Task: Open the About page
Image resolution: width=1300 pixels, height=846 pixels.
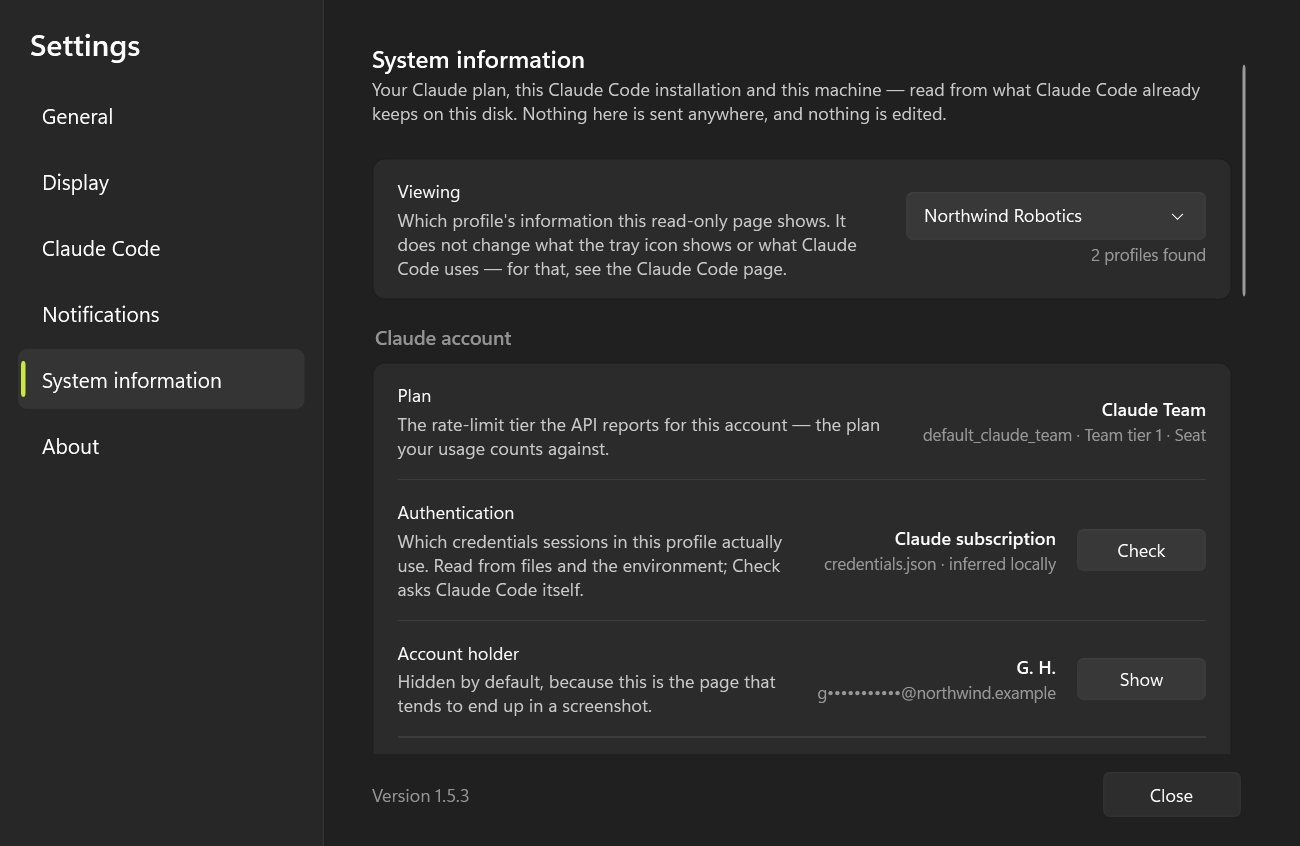Action: click(161, 447)
